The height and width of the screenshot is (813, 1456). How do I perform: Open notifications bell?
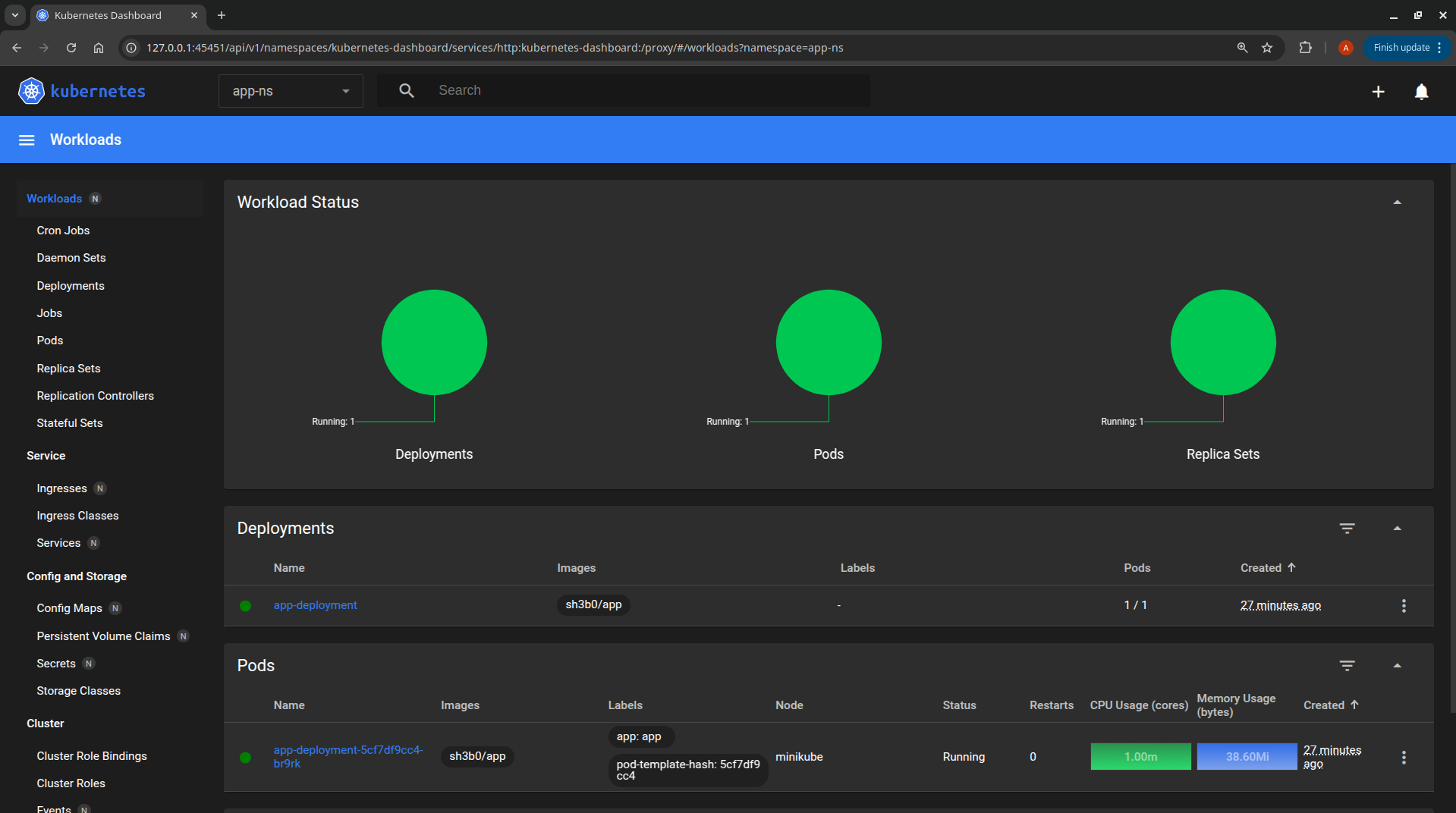(x=1421, y=92)
